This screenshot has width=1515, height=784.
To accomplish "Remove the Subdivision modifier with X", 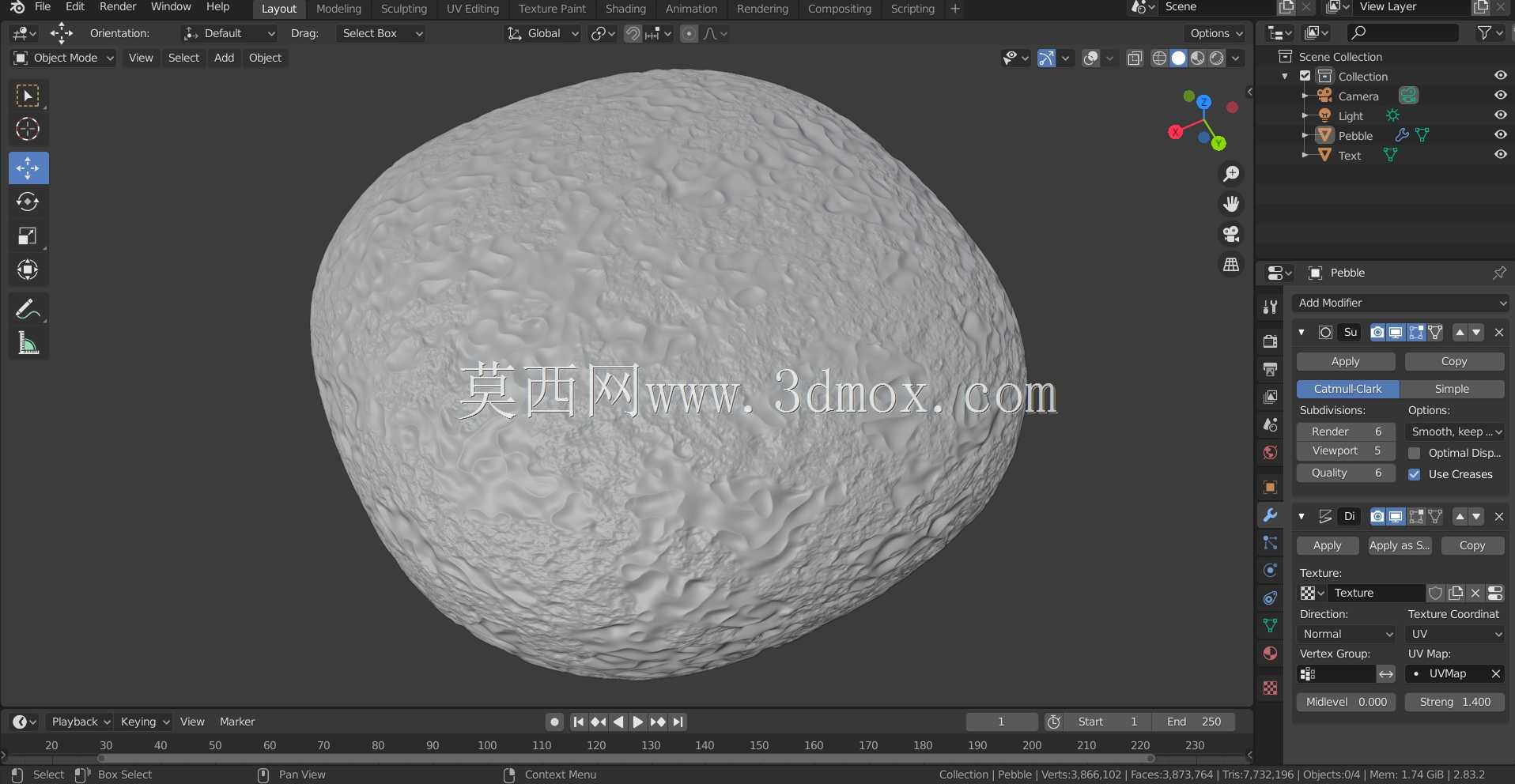I will point(1498,333).
